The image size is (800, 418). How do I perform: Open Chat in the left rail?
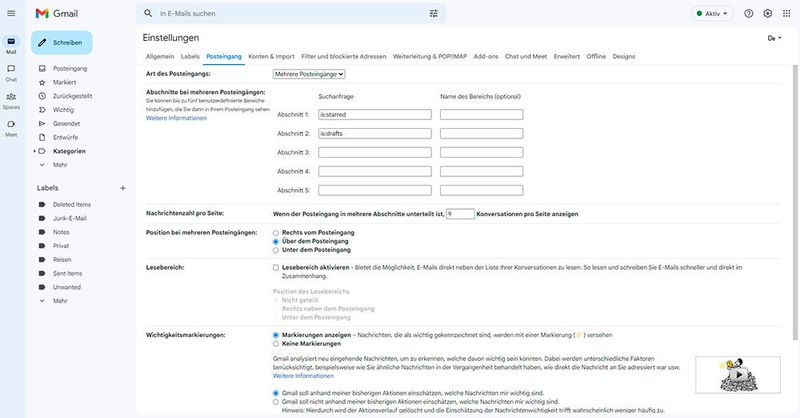[11, 72]
